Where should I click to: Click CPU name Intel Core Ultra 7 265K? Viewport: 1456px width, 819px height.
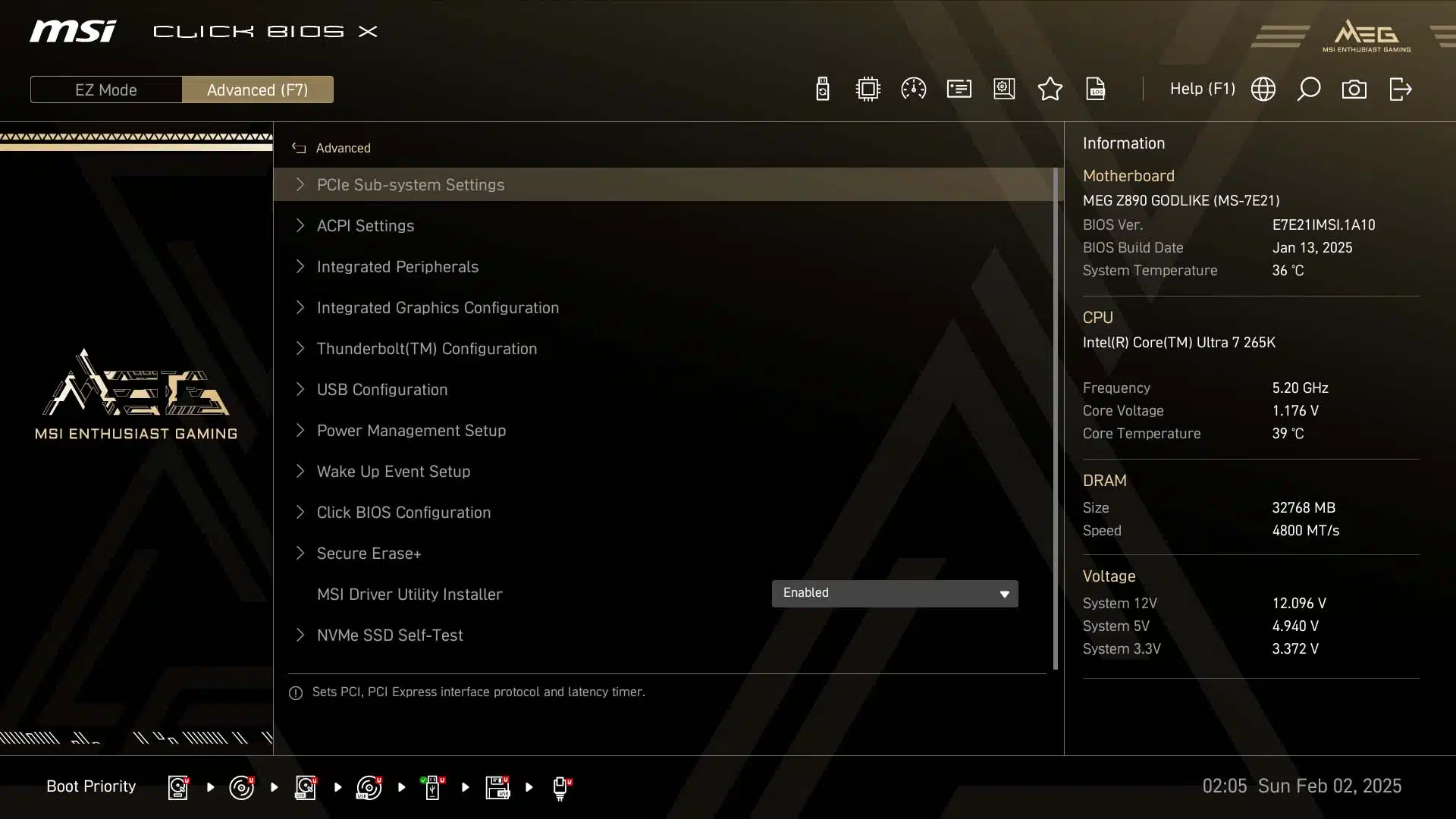point(1178,342)
